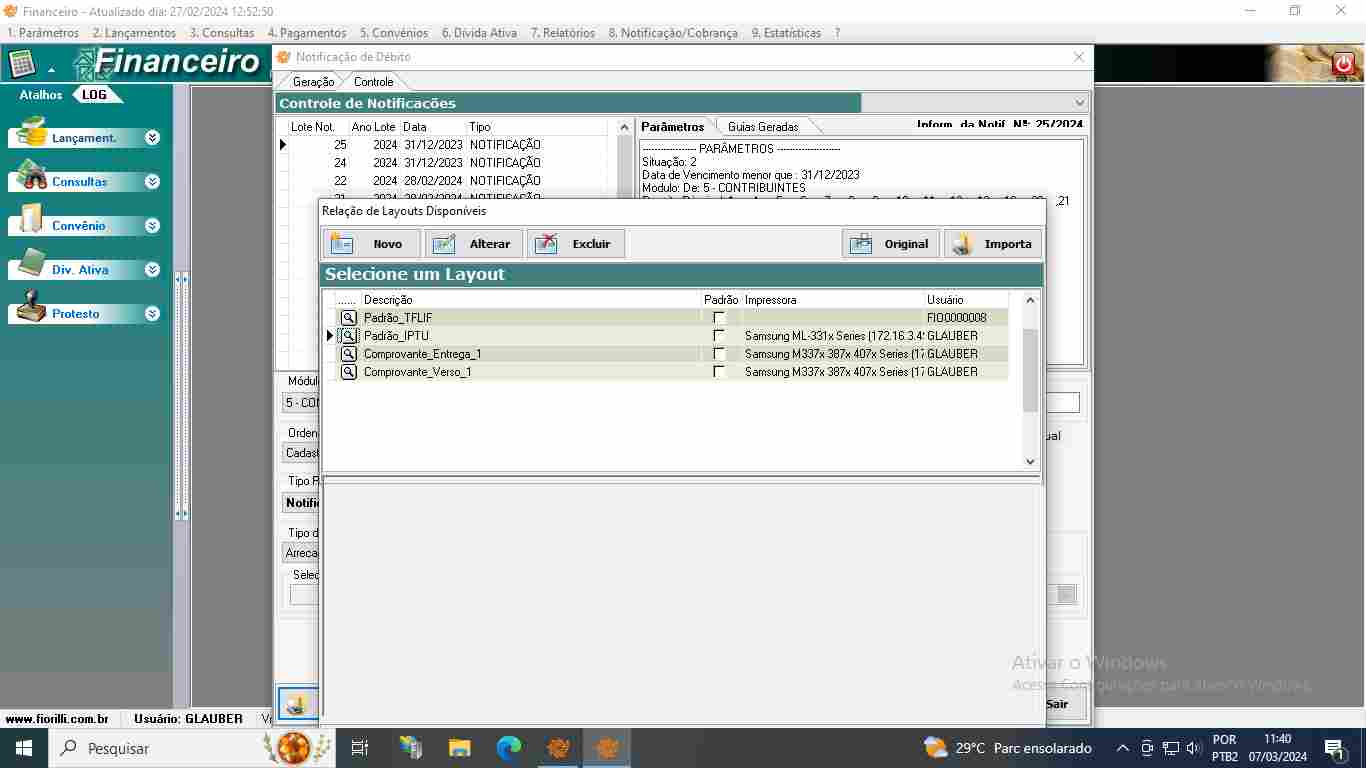Click the Excluir layout button
This screenshot has width=1366, height=768.
pyautogui.click(x=576, y=244)
